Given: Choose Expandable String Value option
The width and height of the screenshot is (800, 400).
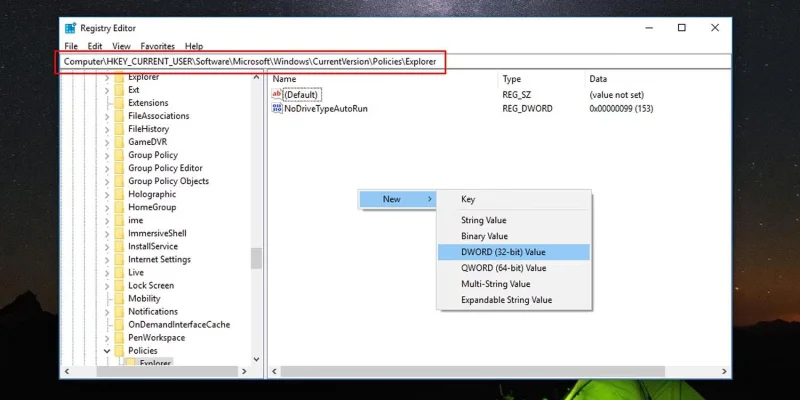Looking at the screenshot, I should [x=514, y=300].
